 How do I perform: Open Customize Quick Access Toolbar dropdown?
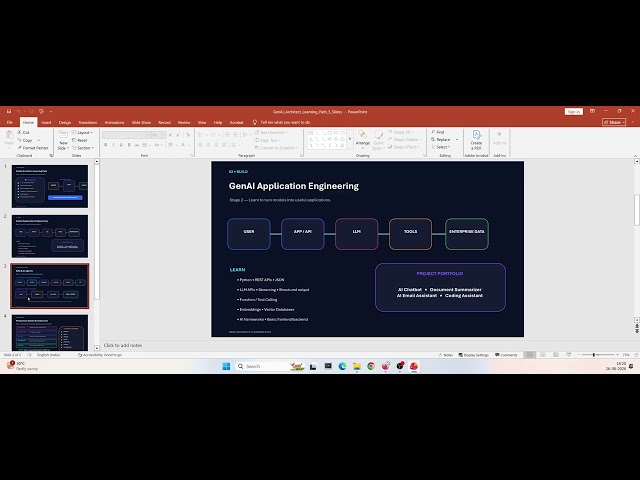pyautogui.click(x=51, y=111)
